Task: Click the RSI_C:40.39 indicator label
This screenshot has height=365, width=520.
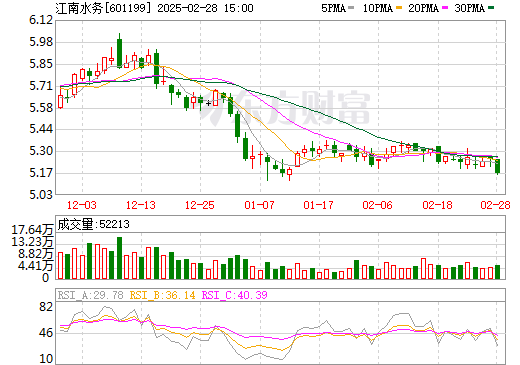Action: tap(235, 295)
